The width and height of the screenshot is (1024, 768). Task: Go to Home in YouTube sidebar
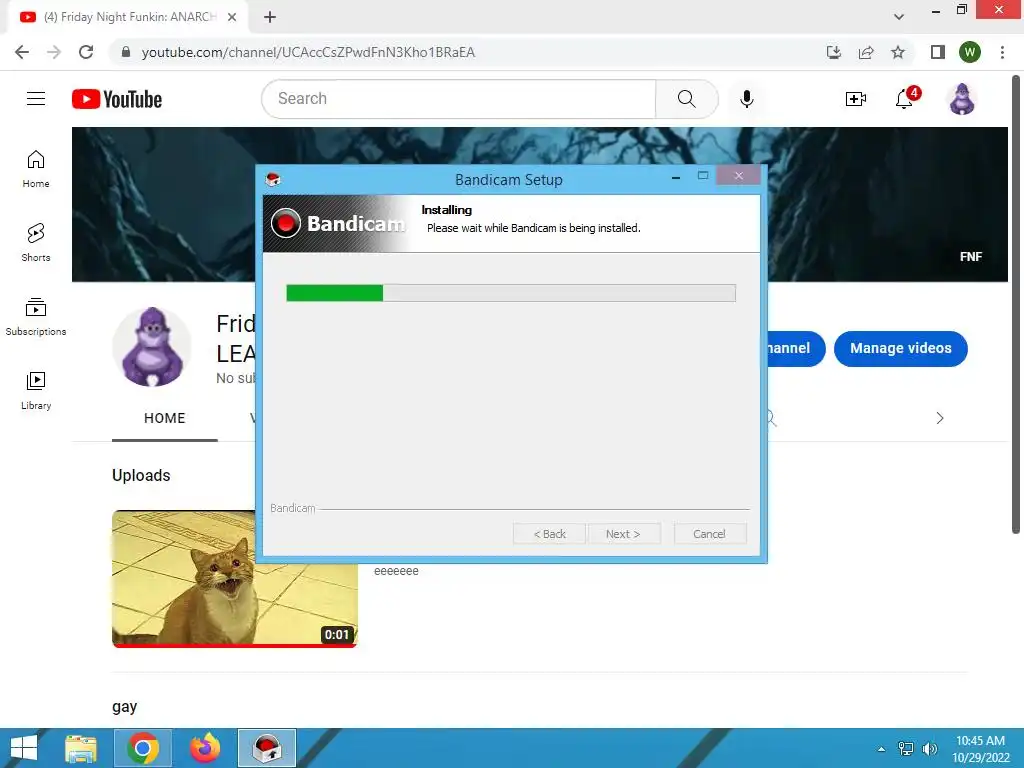tap(36, 169)
